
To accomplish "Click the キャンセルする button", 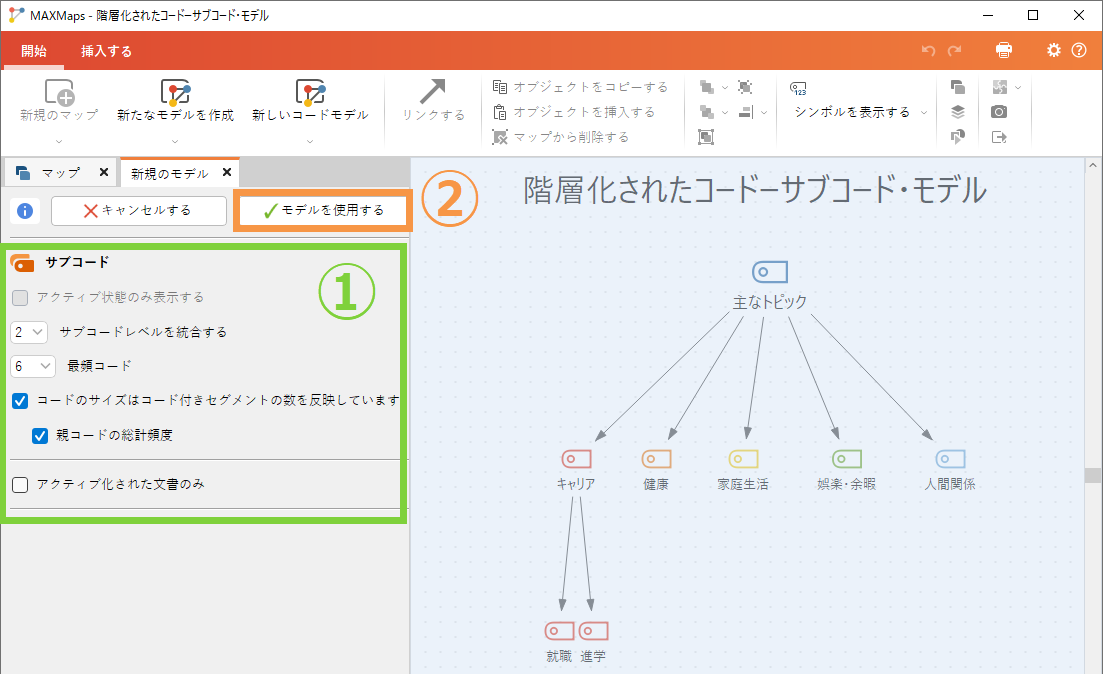I will tap(139, 210).
